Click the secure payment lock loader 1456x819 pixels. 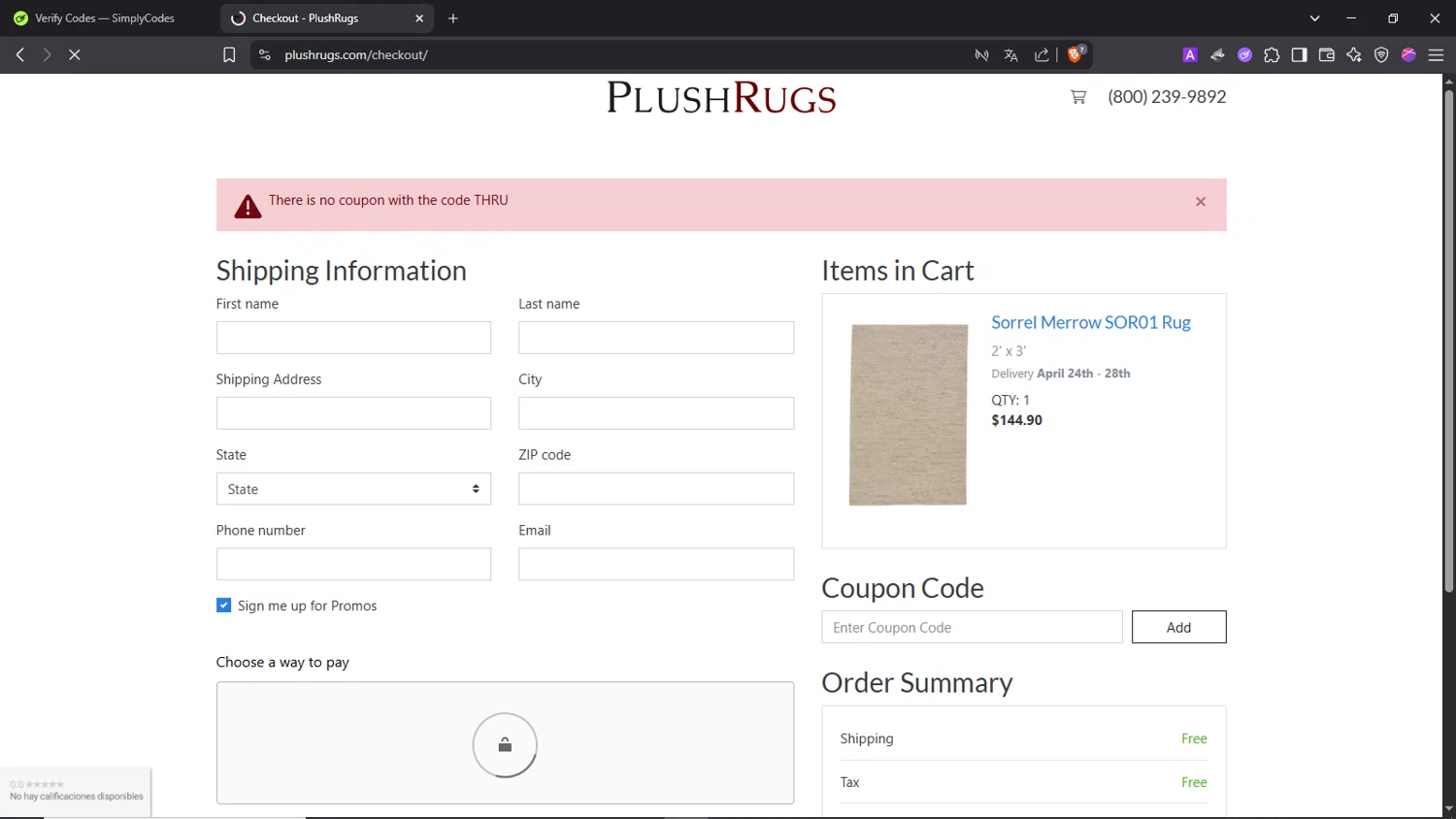point(505,745)
